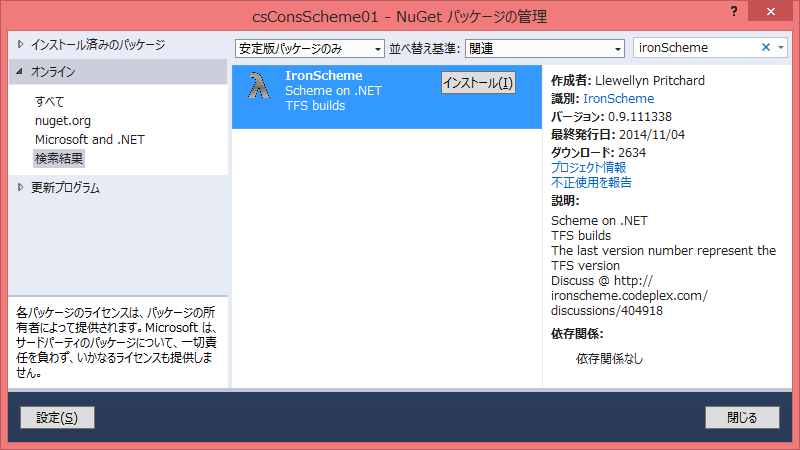The width and height of the screenshot is (800, 450).
Task: Select Microsoft and .NET source
Action: [x=90, y=140]
